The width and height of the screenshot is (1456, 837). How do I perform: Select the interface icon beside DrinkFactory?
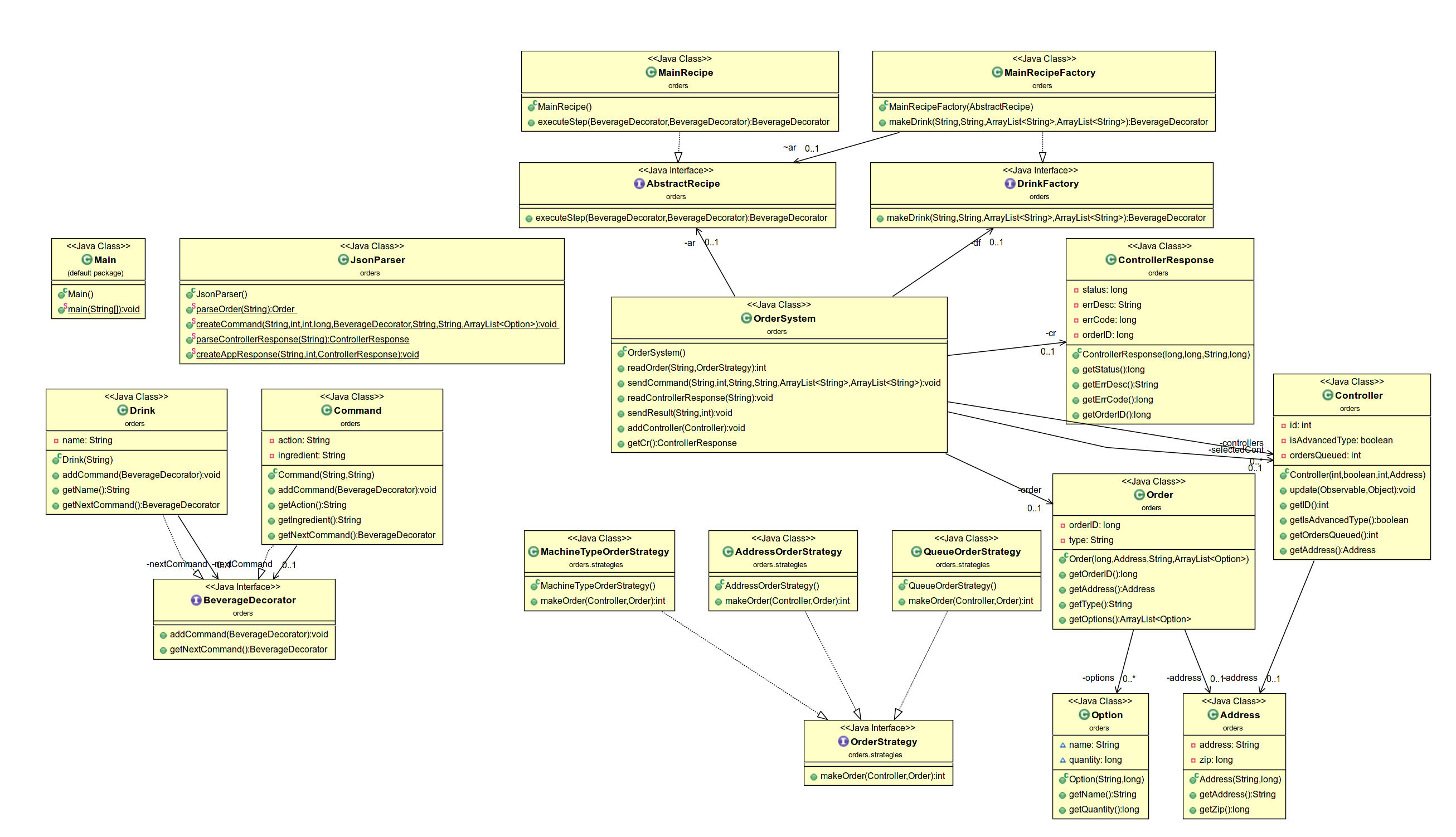[1010, 183]
